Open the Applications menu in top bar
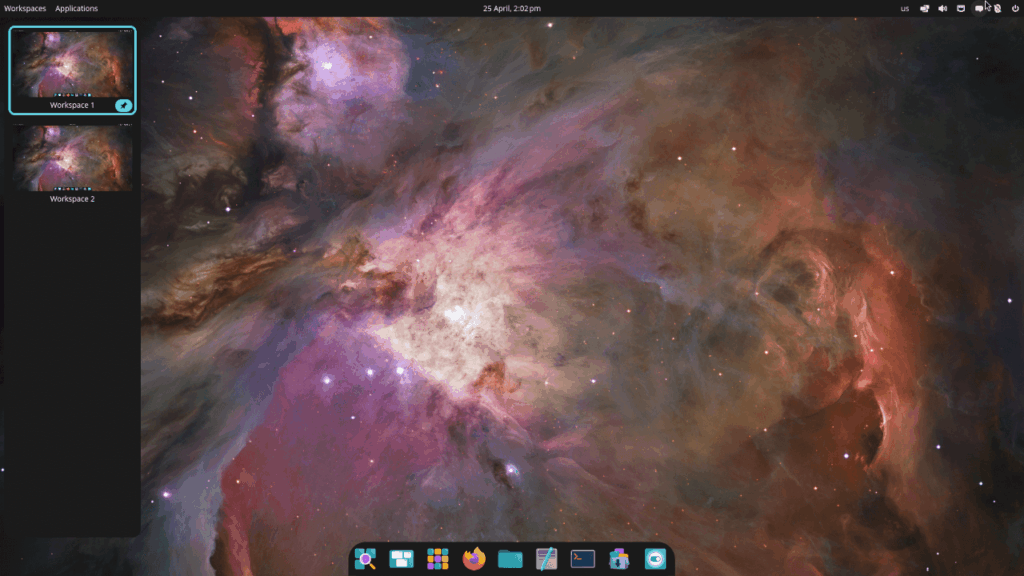Image resolution: width=1024 pixels, height=576 pixels. (76, 8)
